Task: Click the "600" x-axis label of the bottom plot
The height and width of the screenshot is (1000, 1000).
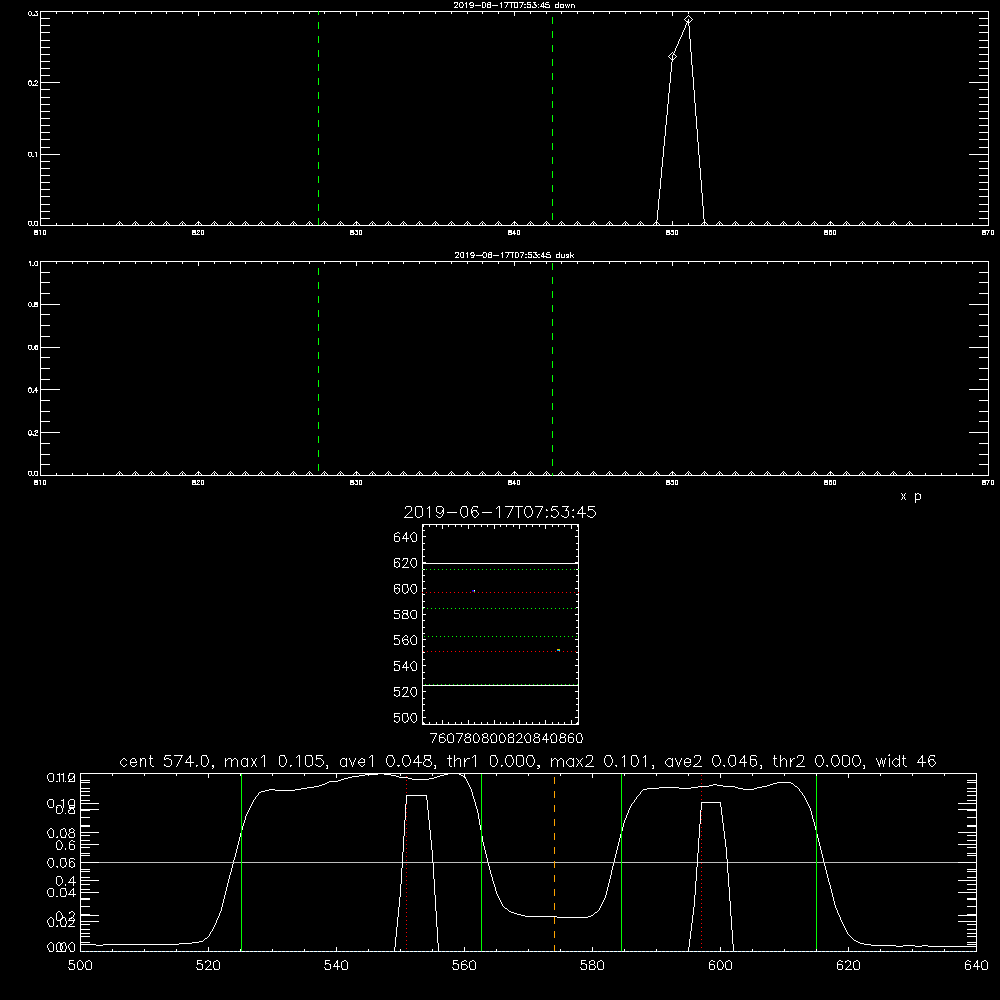Action: click(x=721, y=966)
